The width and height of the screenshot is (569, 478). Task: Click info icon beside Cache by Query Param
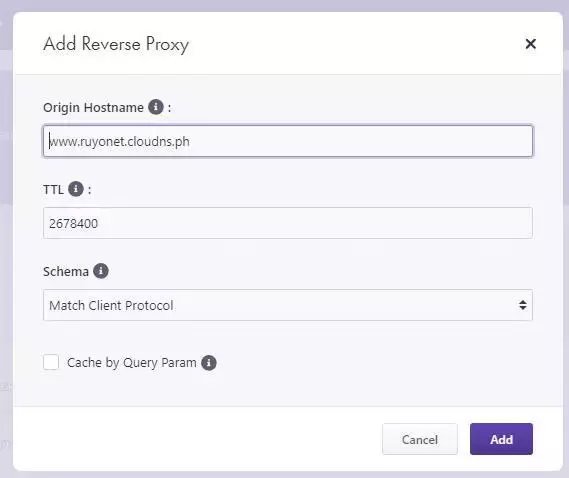pyautogui.click(x=209, y=363)
